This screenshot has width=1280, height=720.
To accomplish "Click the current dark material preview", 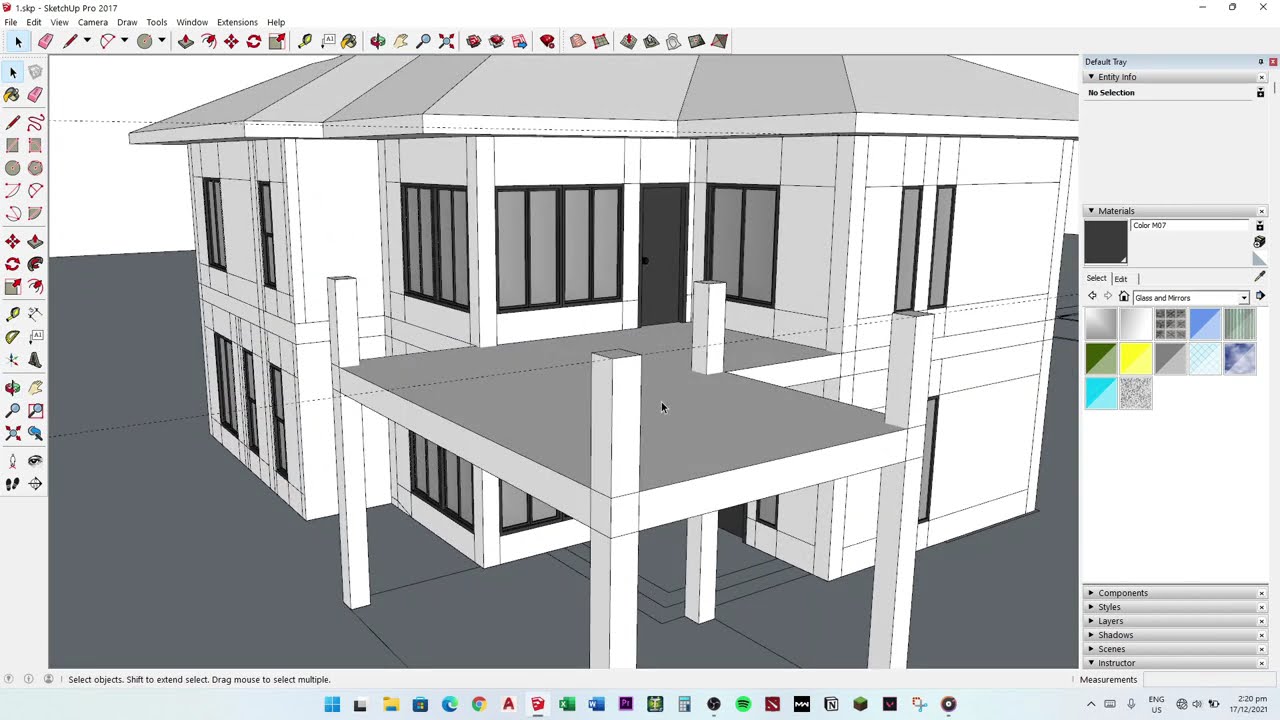I will click(x=1106, y=241).
